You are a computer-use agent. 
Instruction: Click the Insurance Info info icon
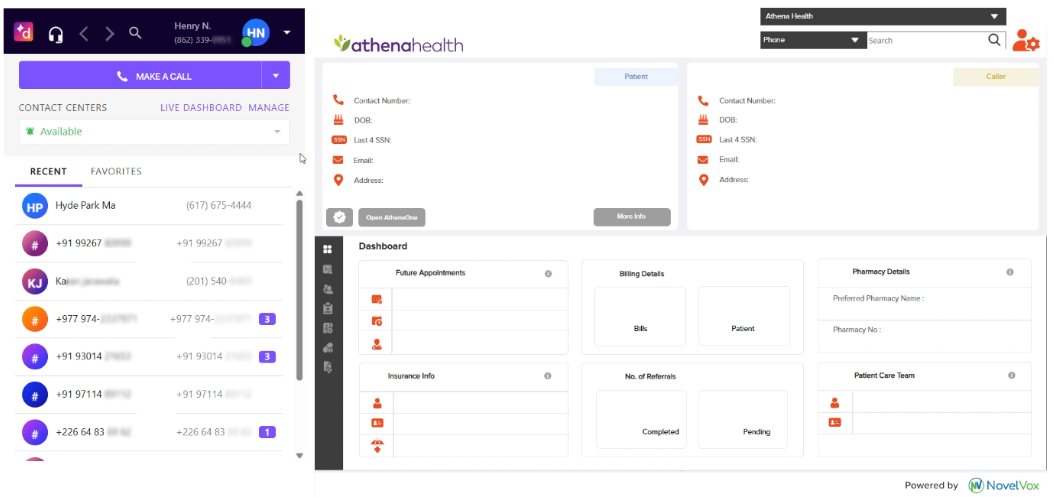point(548,376)
